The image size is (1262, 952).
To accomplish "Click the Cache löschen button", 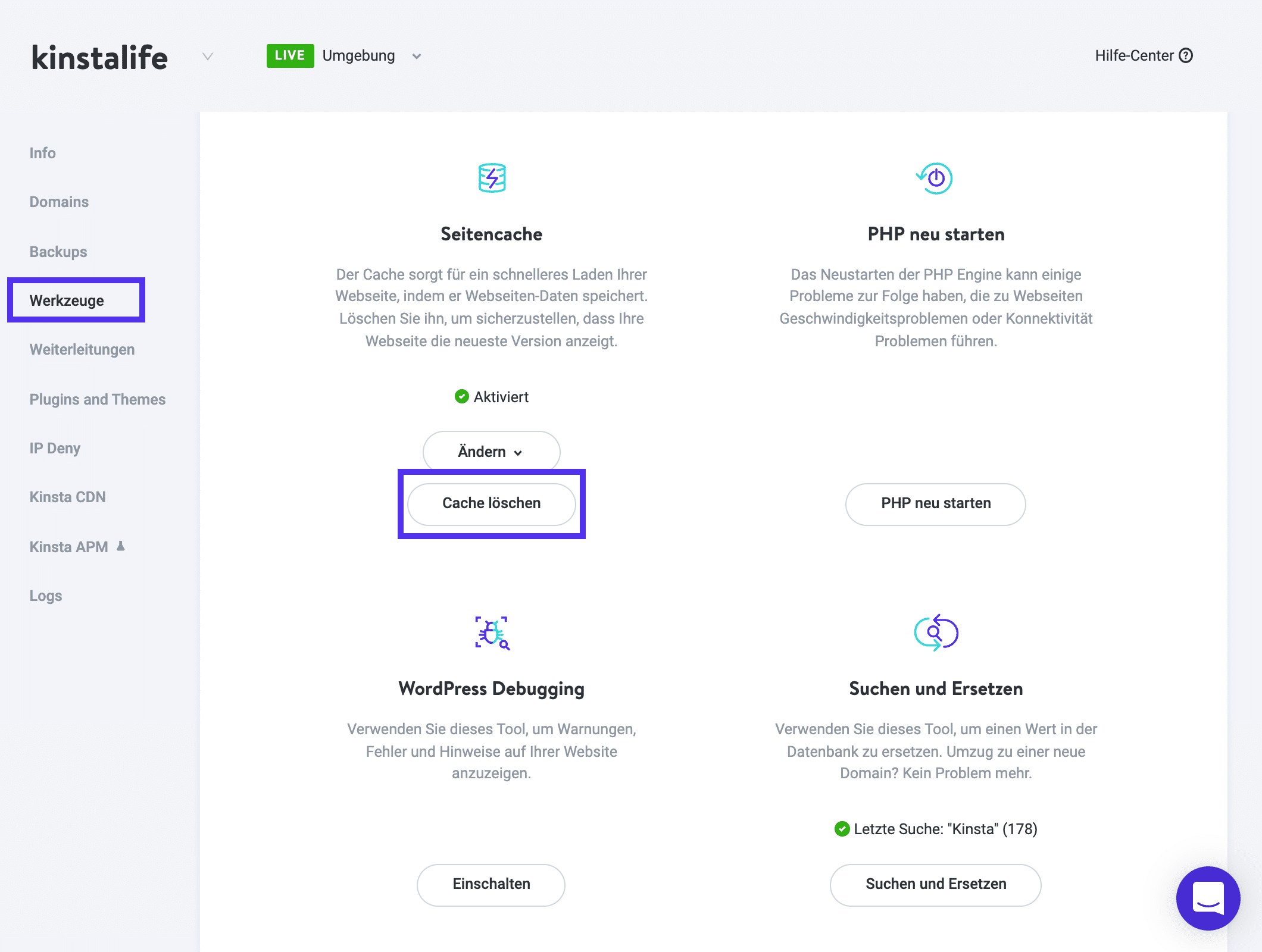I will 491,503.
